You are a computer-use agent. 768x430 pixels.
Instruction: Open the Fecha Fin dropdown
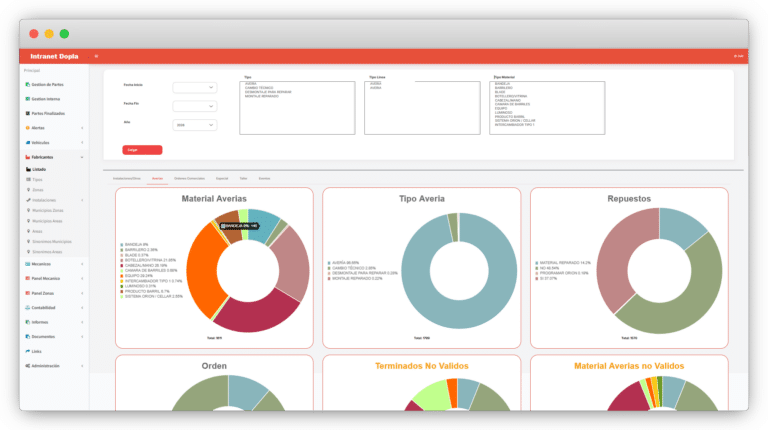pyautogui.click(x=194, y=106)
